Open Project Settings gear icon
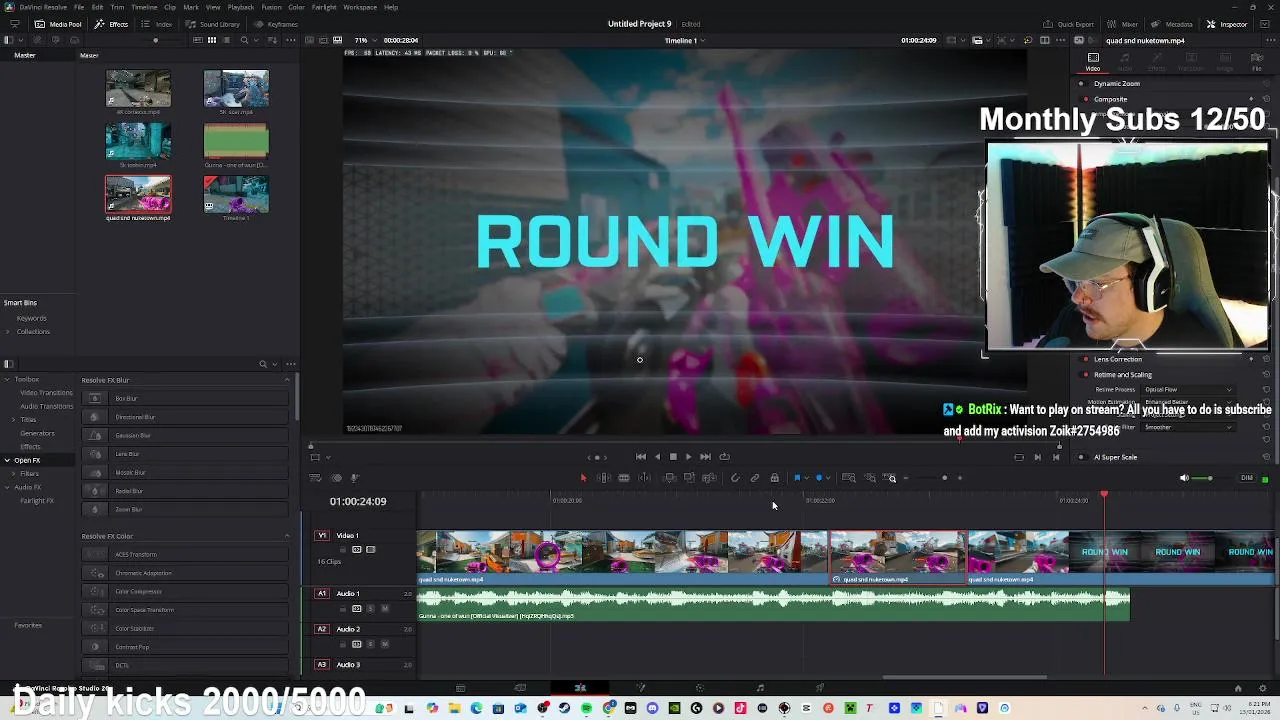The height and width of the screenshot is (720, 1280). click(x=1262, y=688)
